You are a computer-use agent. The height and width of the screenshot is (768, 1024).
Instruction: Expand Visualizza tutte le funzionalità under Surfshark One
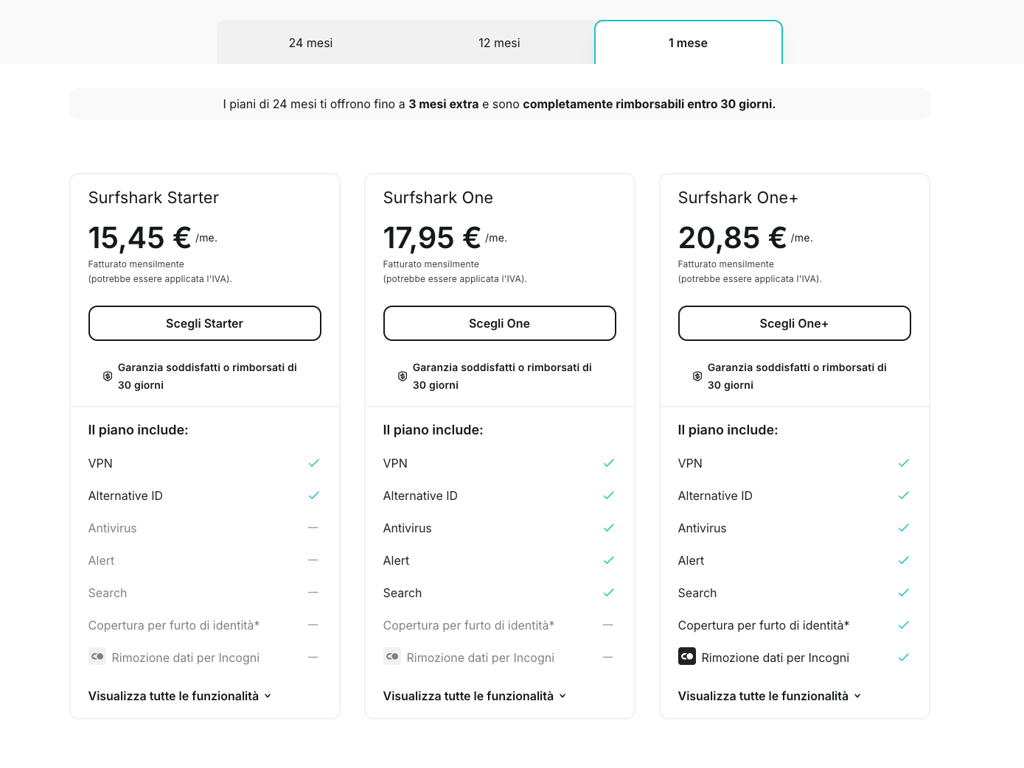[474, 696]
